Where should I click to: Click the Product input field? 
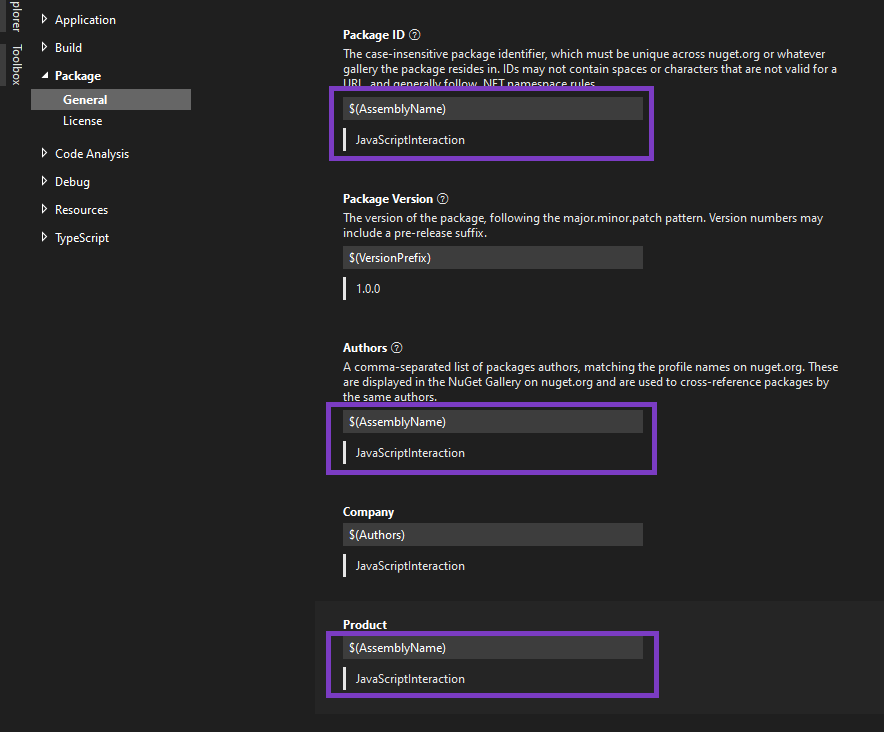click(x=492, y=648)
